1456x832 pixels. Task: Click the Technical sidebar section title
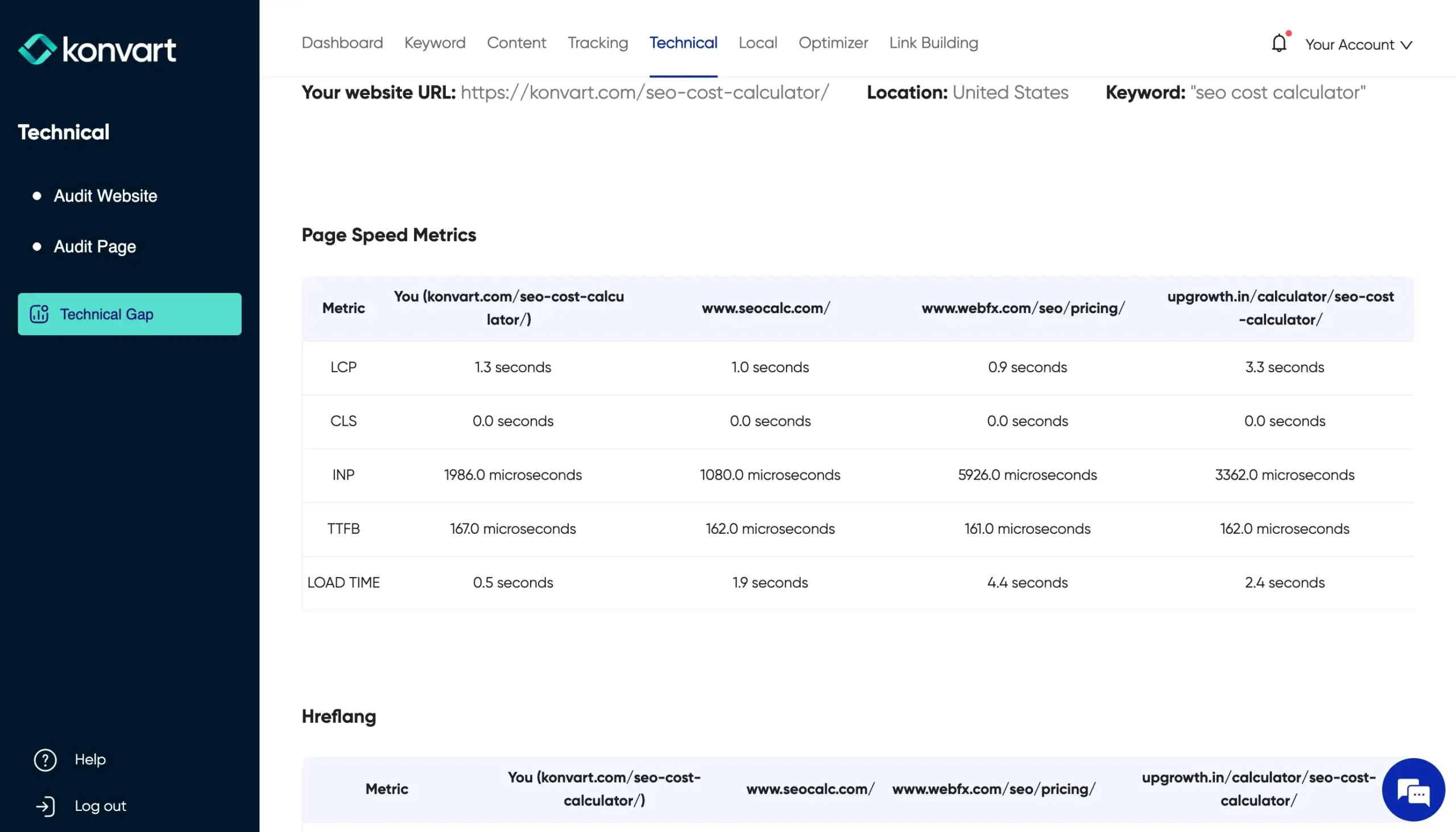point(63,133)
